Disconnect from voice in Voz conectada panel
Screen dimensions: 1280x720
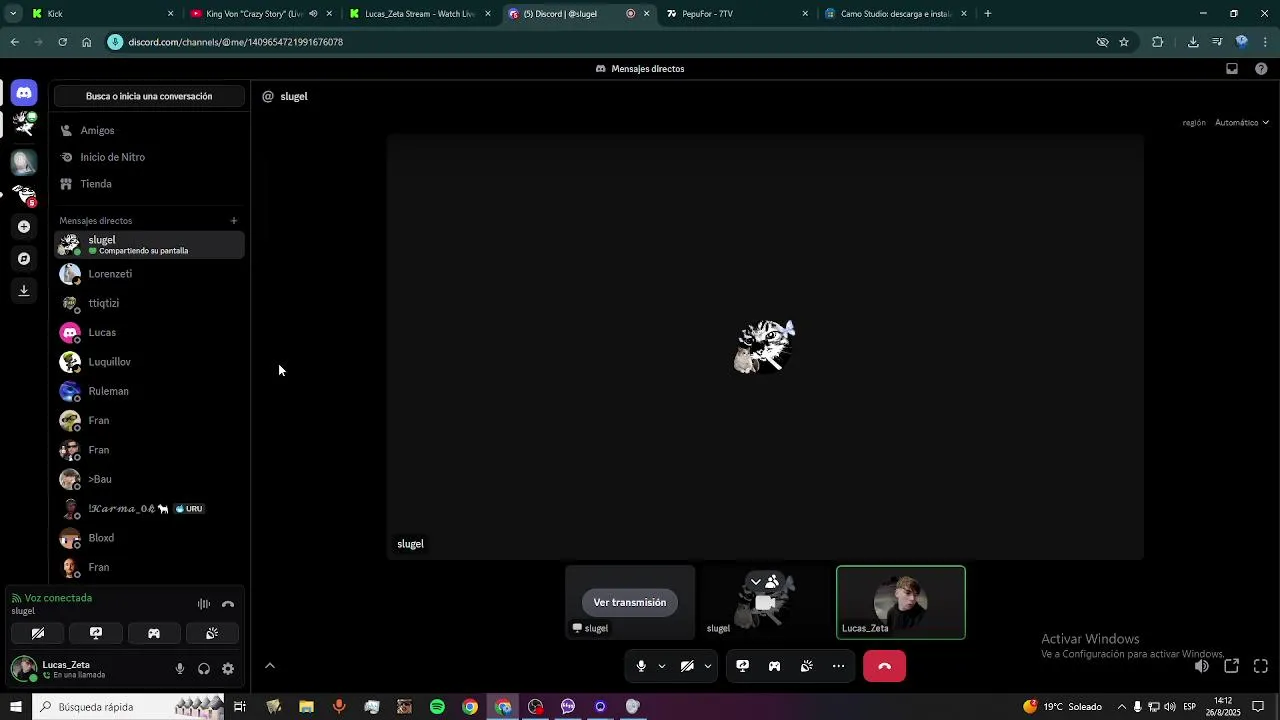click(228, 604)
